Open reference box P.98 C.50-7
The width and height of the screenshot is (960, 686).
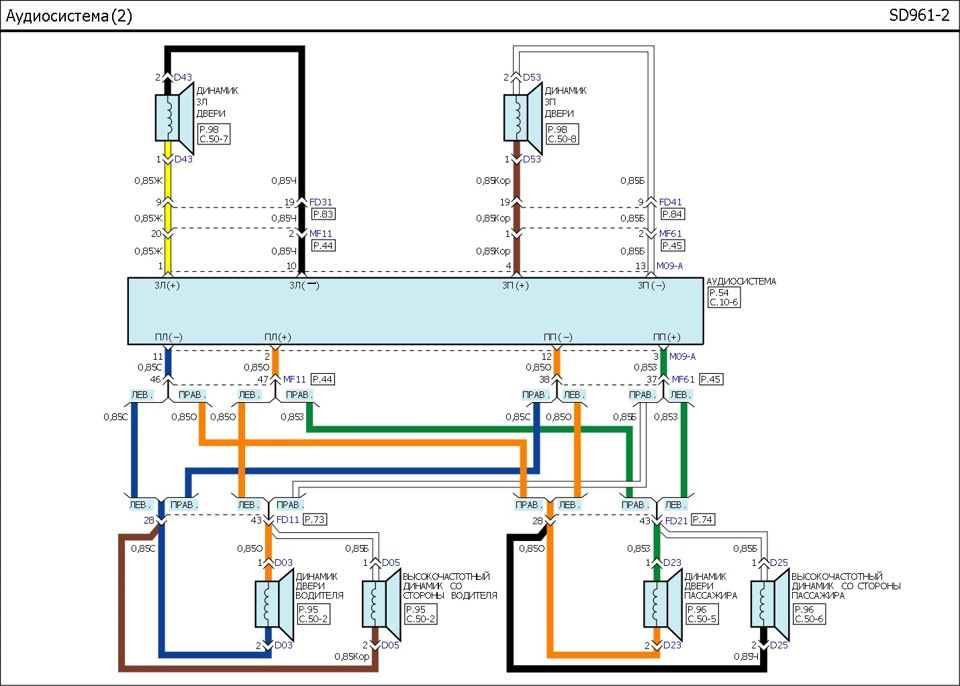click(x=214, y=134)
